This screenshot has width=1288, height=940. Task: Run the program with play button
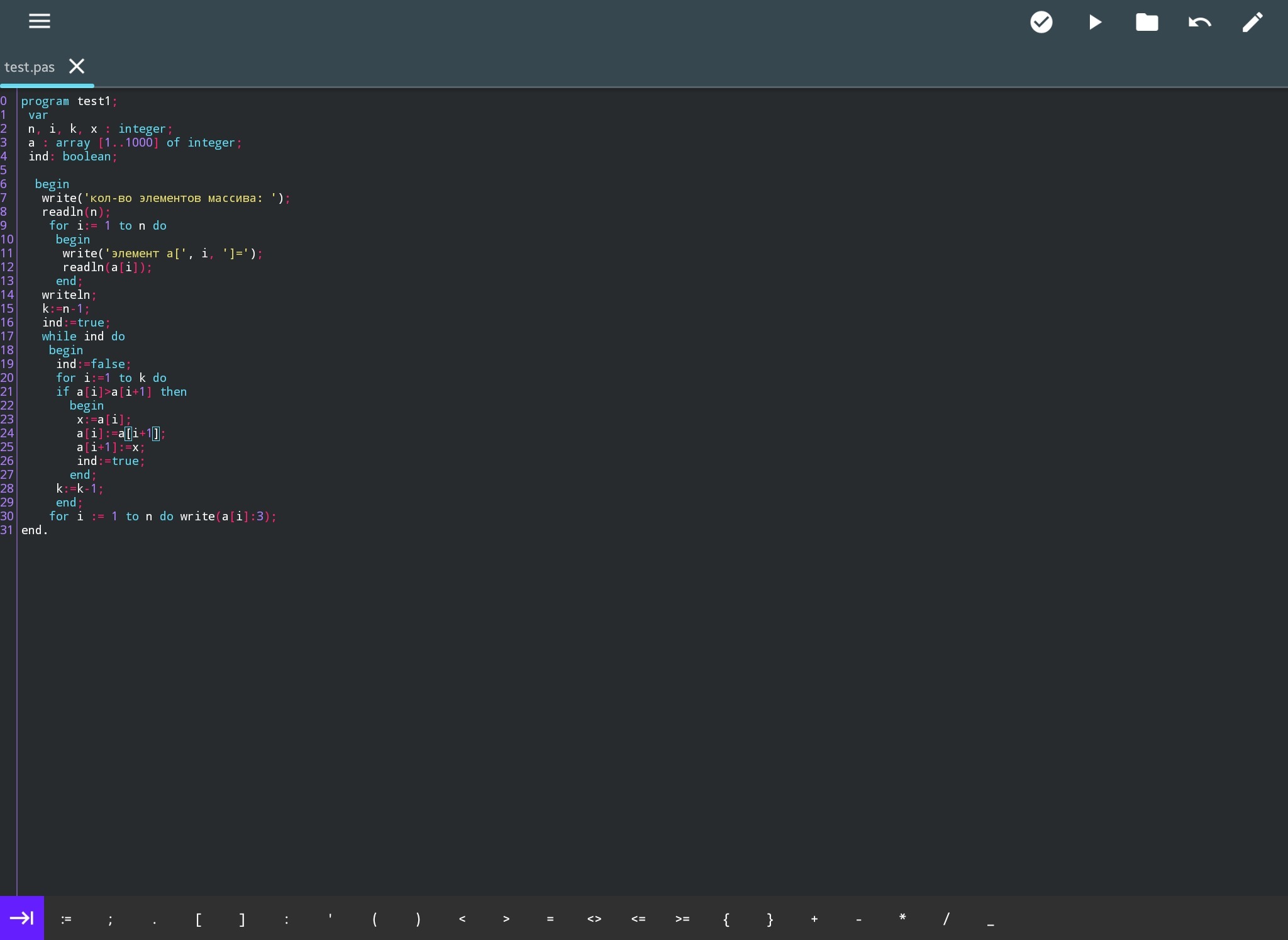pyautogui.click(x=1095, y=22)
